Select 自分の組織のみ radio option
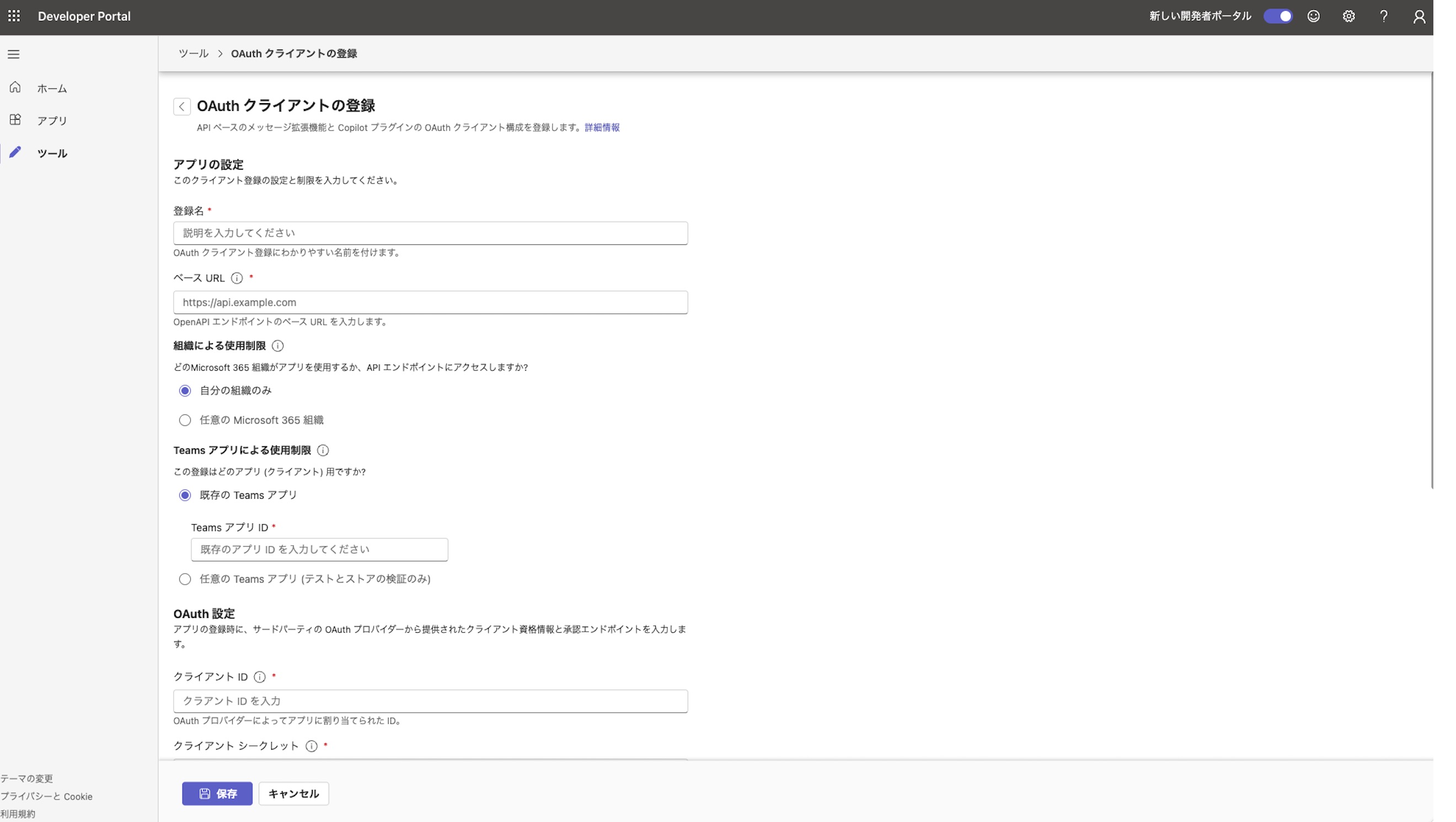Viewport: 1456px width, 822px height. (x=185, y=391)
